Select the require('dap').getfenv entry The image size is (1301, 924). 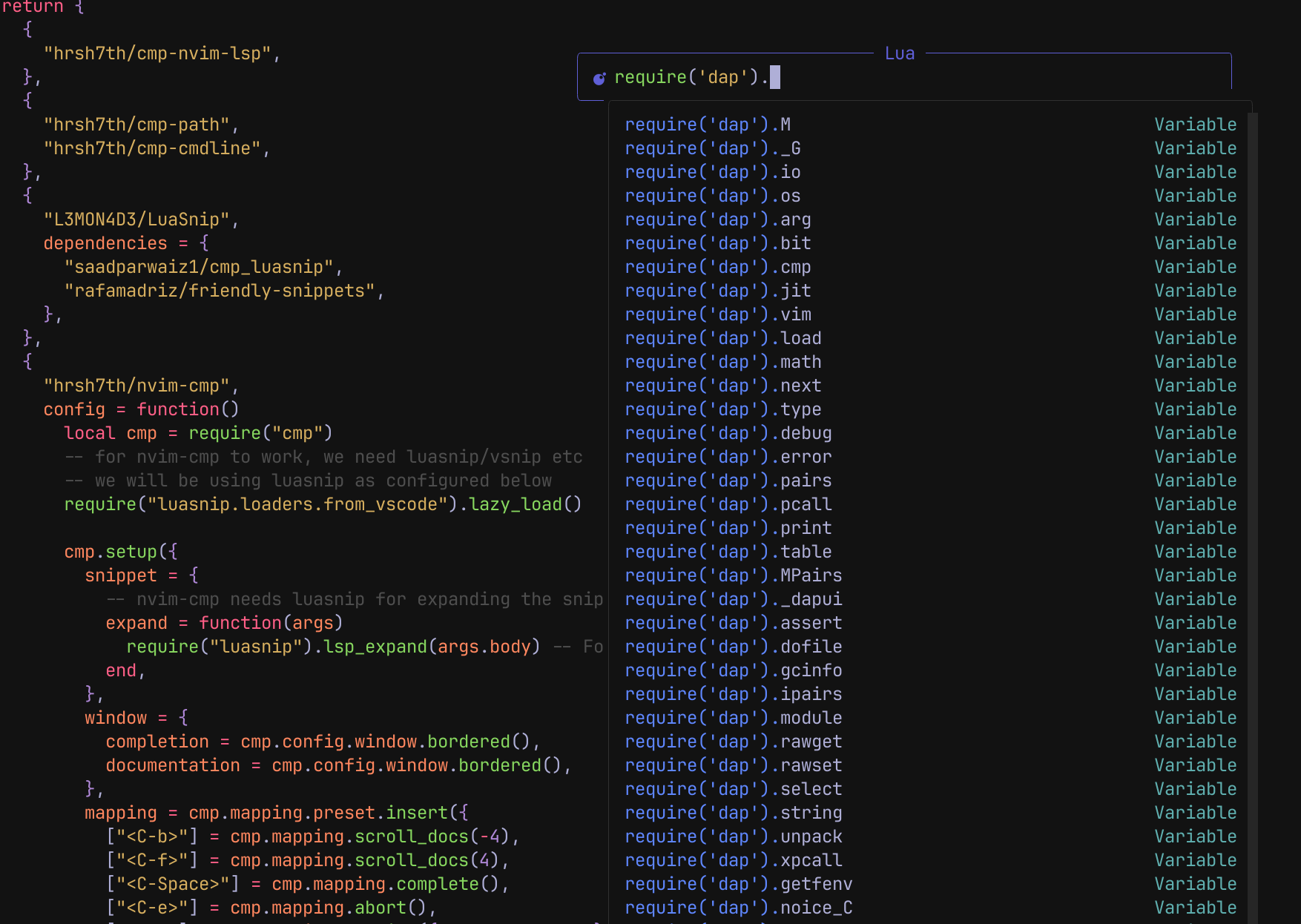pyautogui.click(x=738, y=884)
